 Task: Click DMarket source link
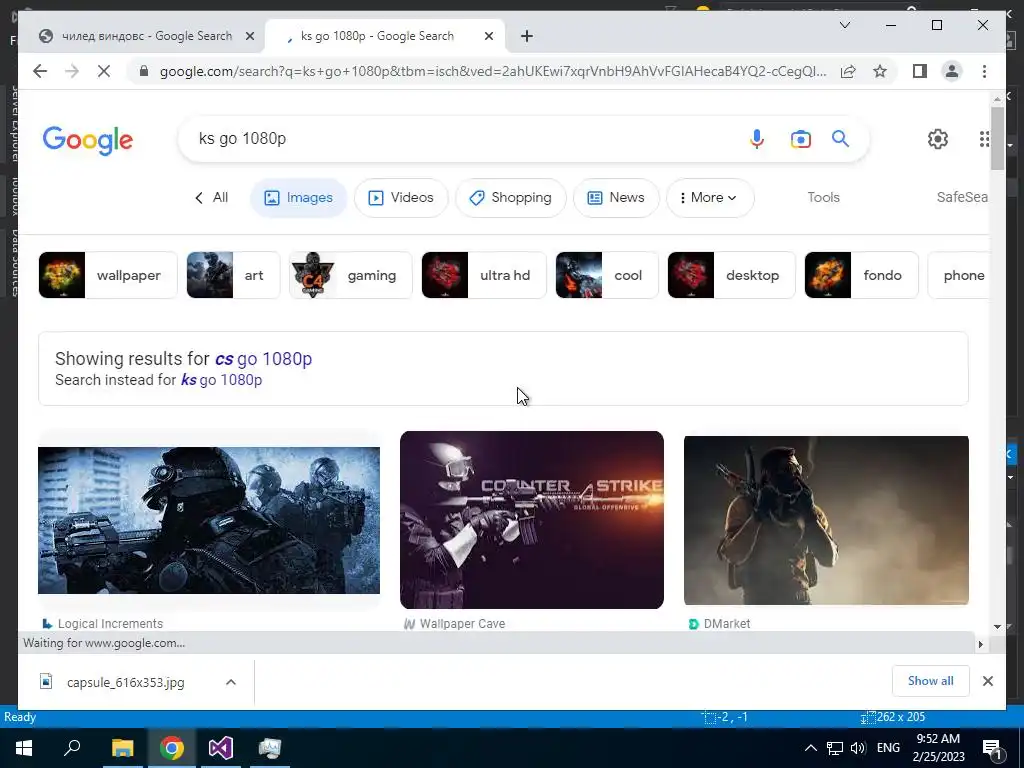point(720,624)
